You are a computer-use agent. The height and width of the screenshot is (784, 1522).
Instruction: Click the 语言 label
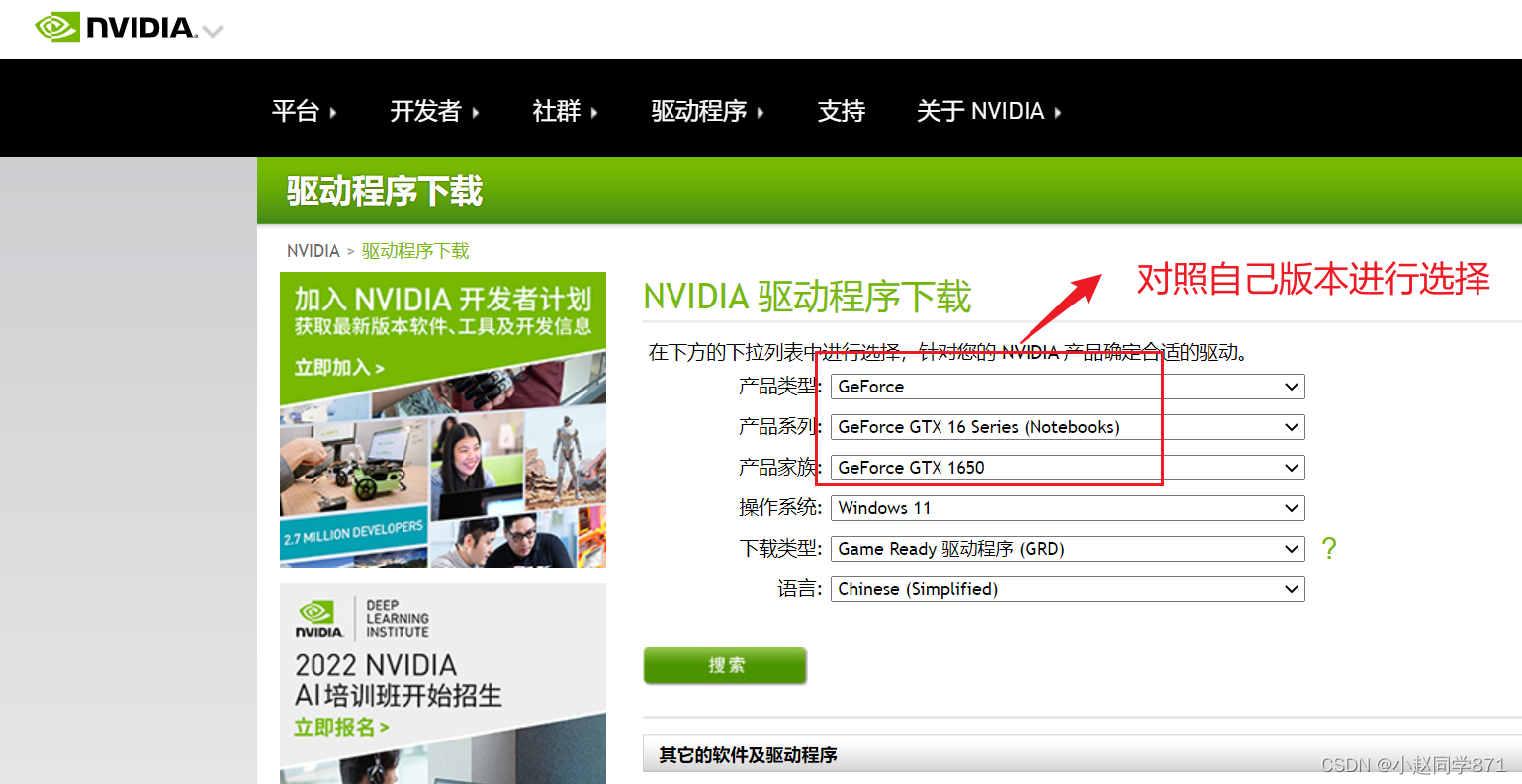pos(799,589)
